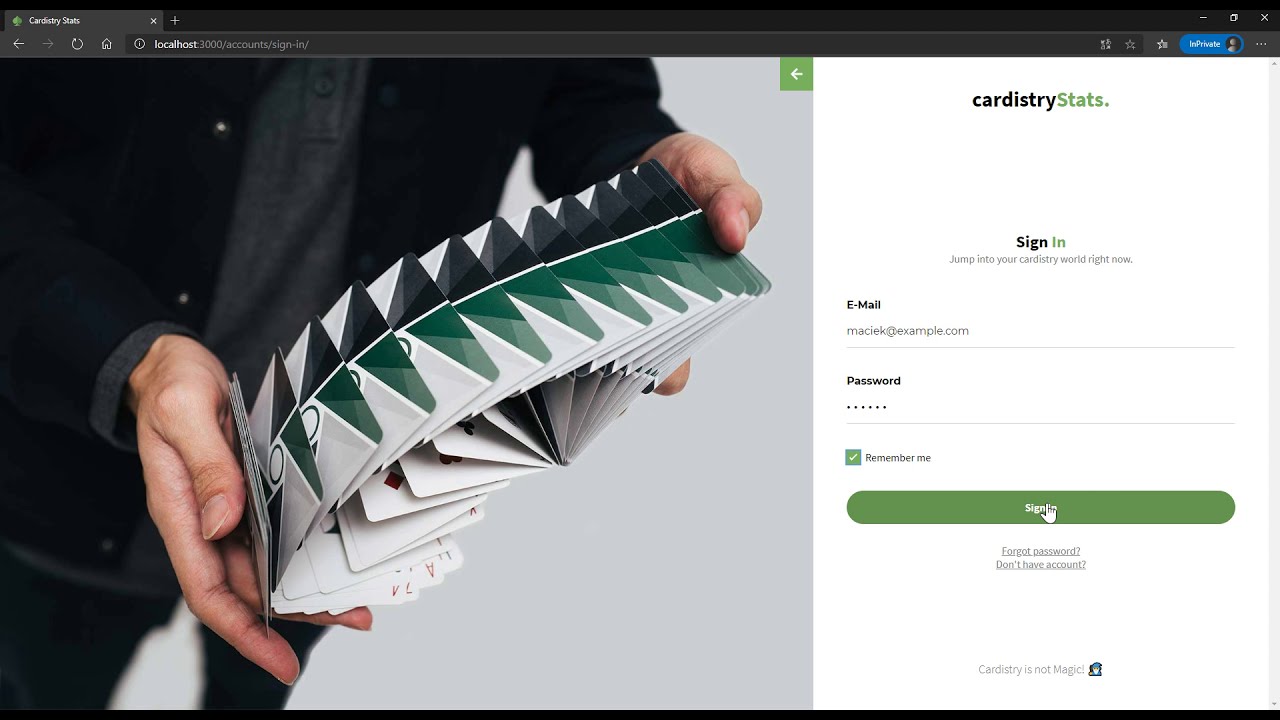Click the 'Jump into your cardistry world' subtitle

(1040, 259)
